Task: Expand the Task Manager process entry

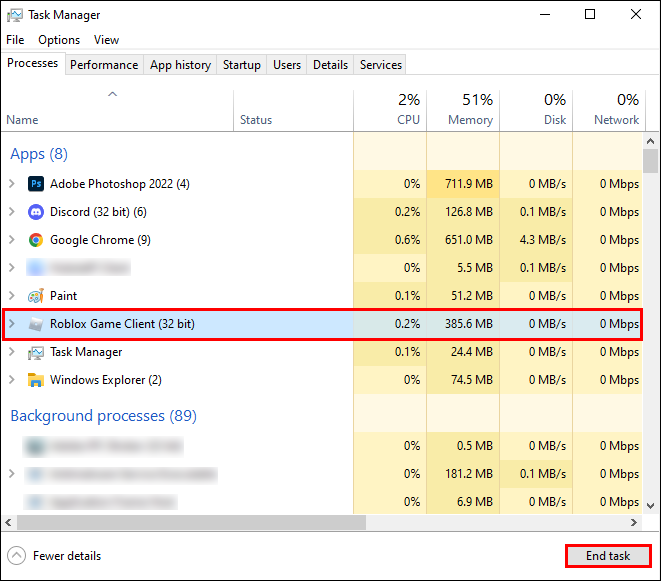Action: pyautogui.click(x=12, y=352)
